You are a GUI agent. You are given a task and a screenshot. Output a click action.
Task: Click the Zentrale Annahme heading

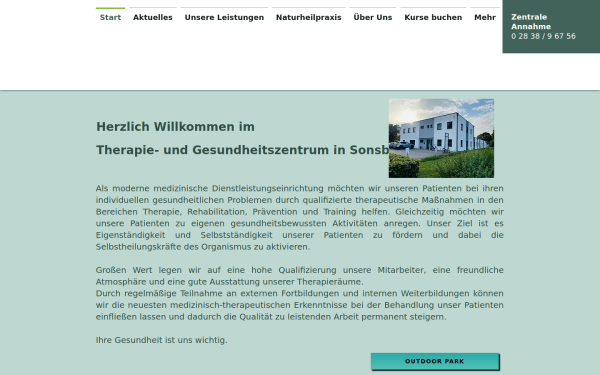(x=531, y=21)
